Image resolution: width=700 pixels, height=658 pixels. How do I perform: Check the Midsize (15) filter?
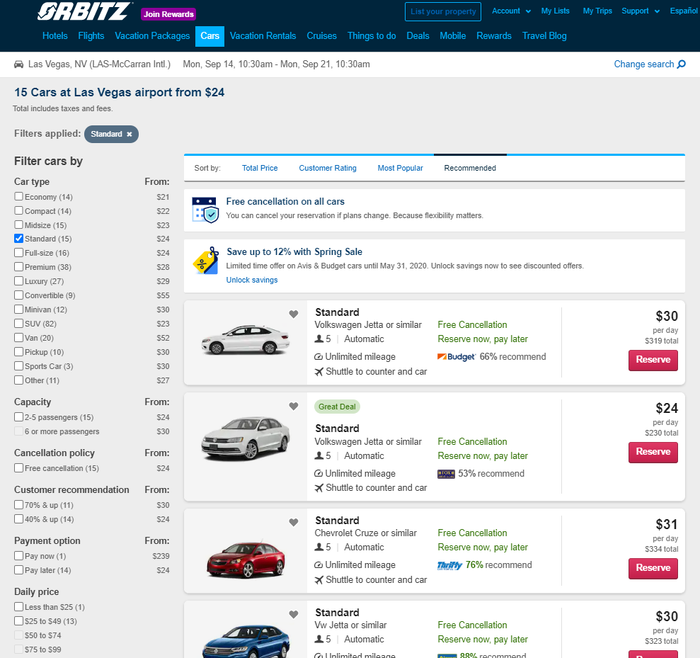[x=19, y=225]
